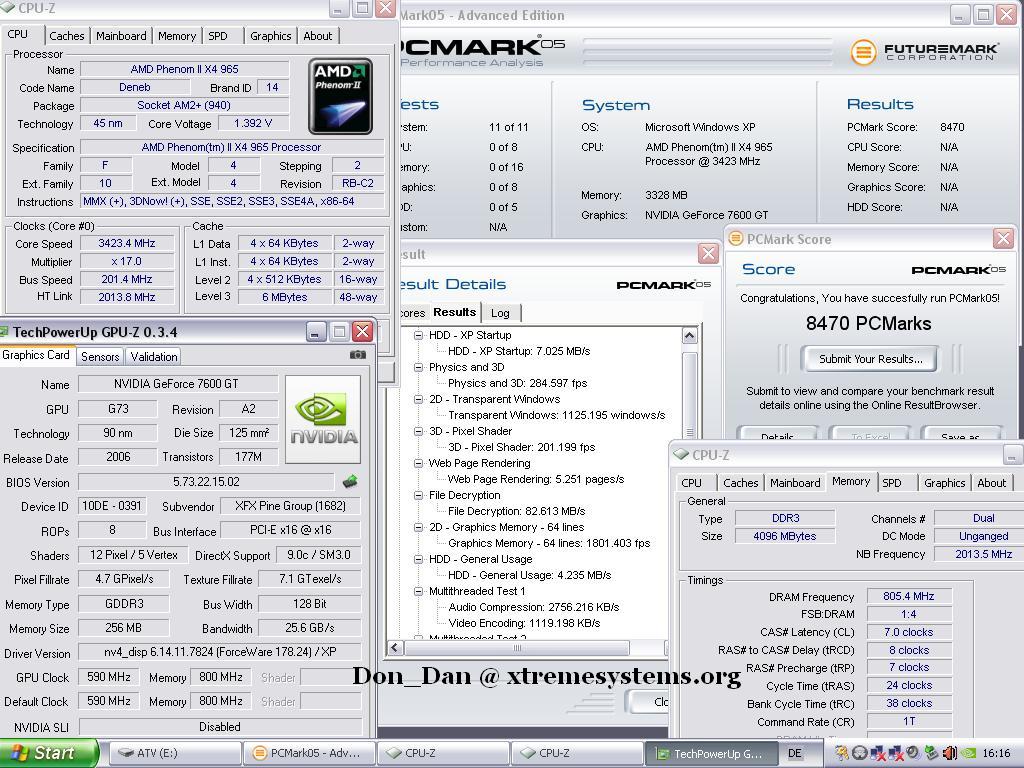1024x768 pixels.
Task: Click the Futuremark Corporation logo
Action: click(924, 52)
